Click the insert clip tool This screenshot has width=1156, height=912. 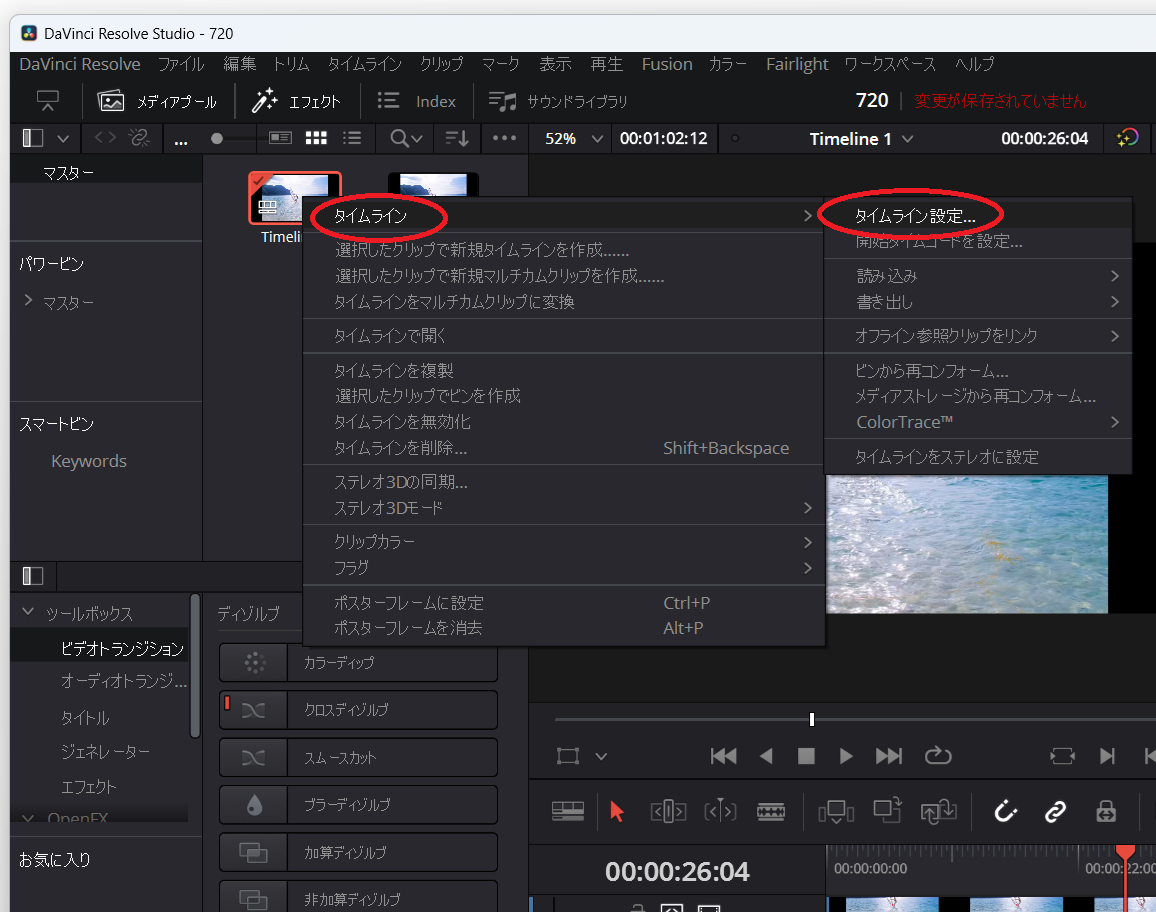pos(836,812)
